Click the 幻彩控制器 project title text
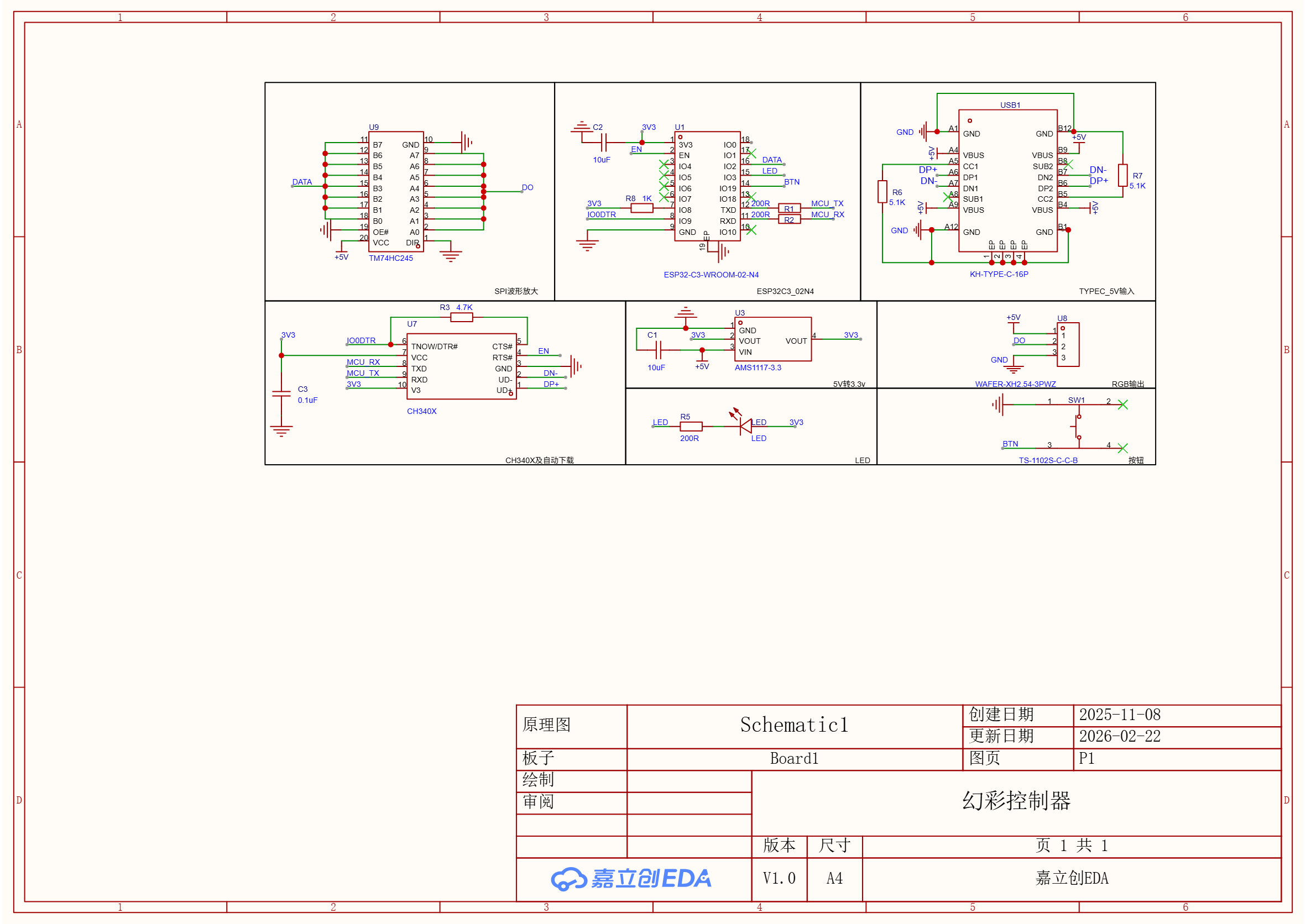Viewport: 1306px width, 924px height. pos(1016,801)
